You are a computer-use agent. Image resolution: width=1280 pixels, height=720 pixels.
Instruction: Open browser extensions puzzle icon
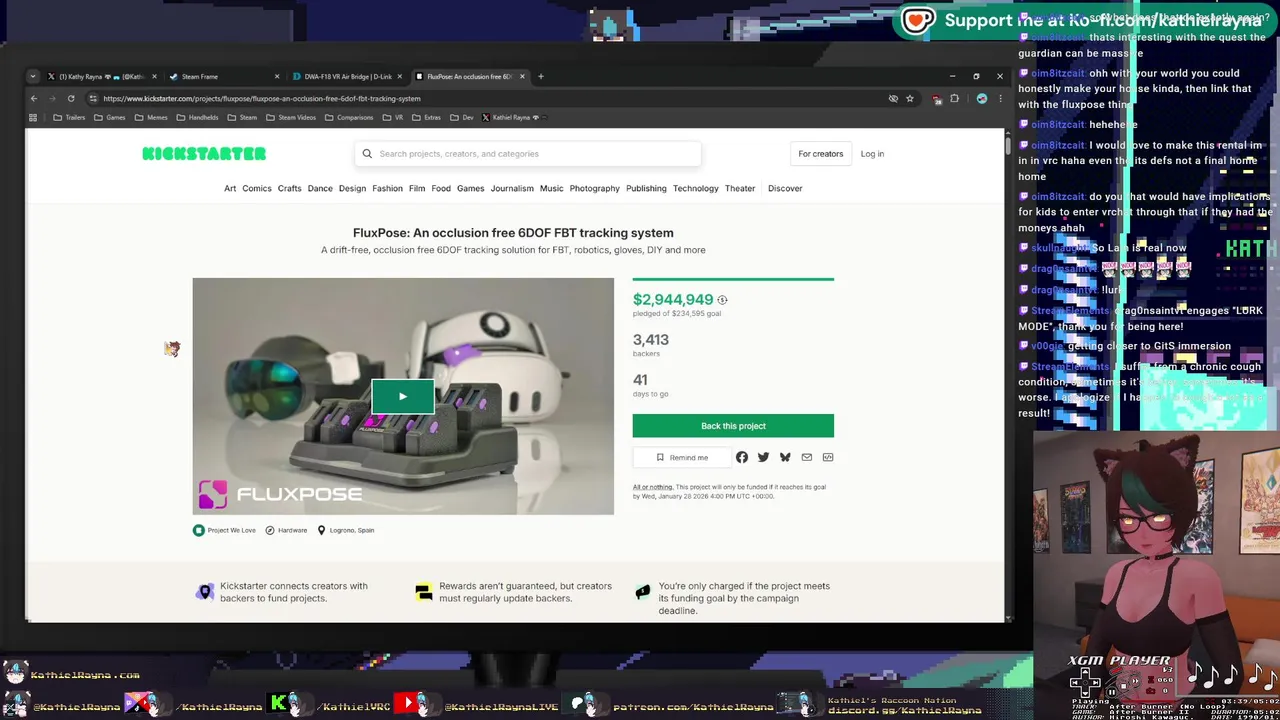click(x=954, y=98)
